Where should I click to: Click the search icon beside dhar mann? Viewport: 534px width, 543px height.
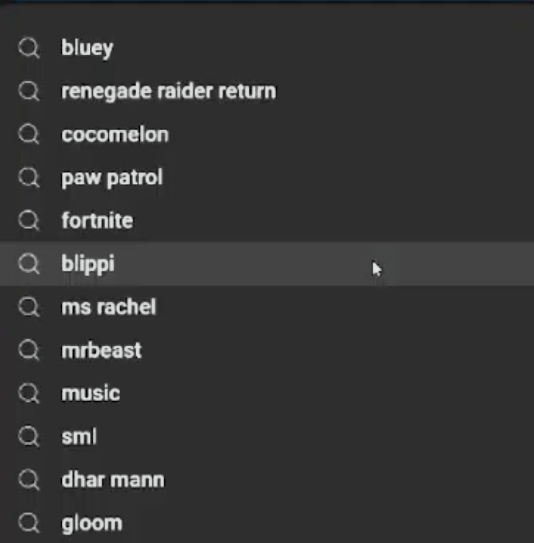29,480
